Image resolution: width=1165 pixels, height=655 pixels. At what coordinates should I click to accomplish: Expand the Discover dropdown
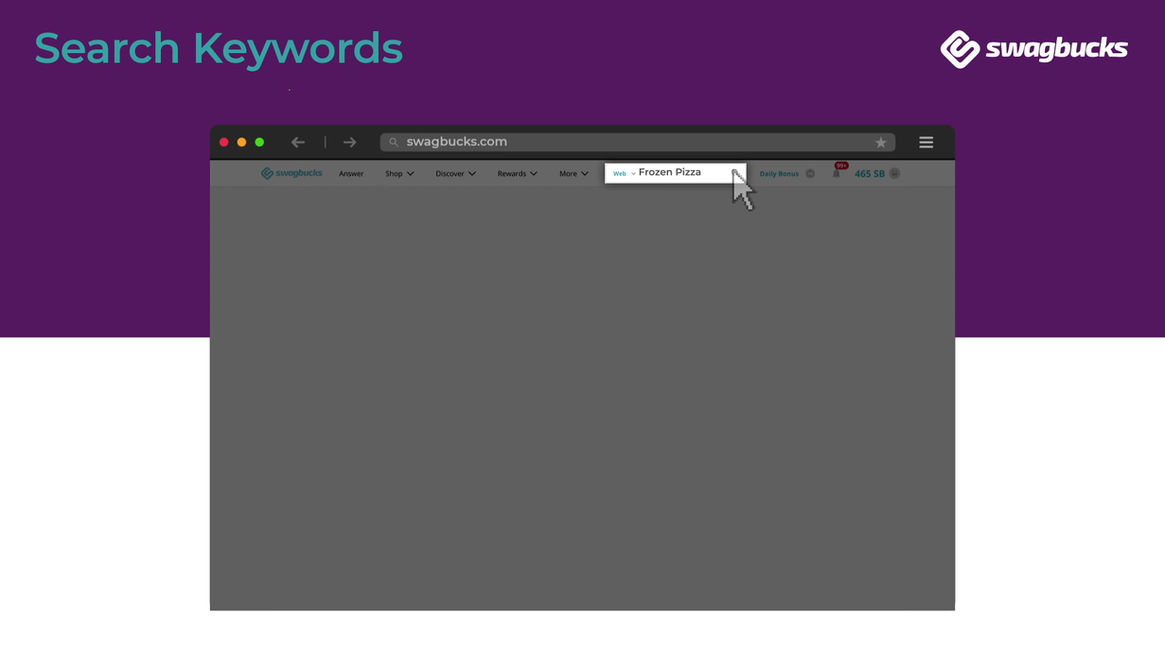click(455, 174)
